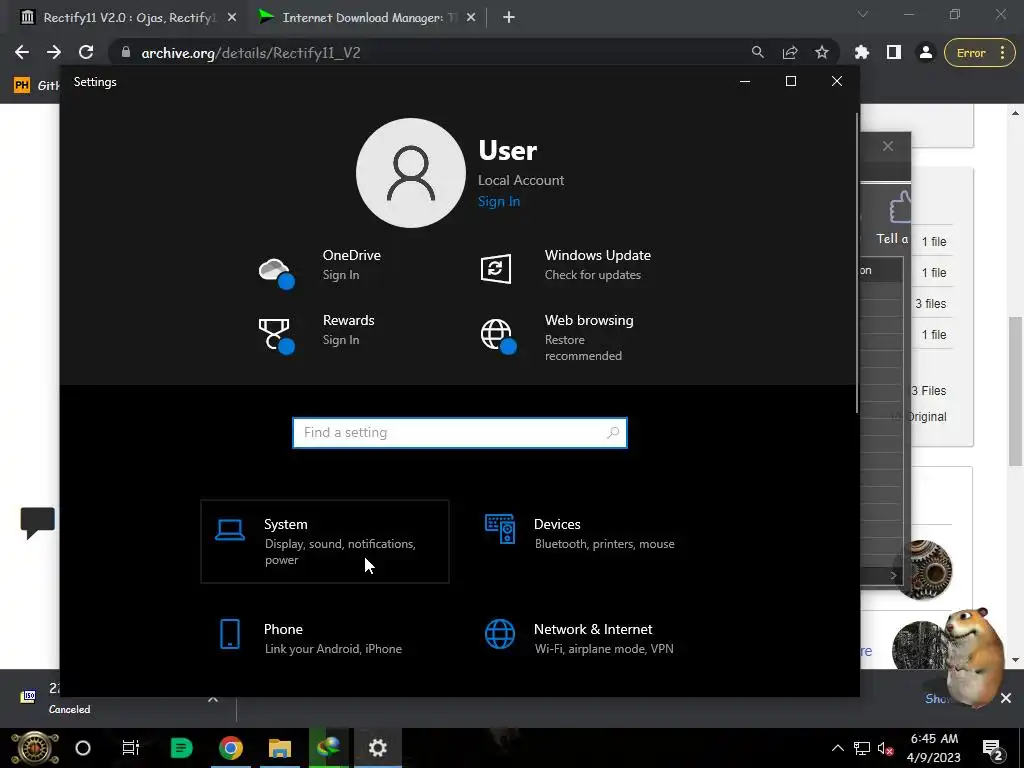Viewport: 1024px width, 768px height.
Task: Open Task View on taskbar
Action: point(131,748)
